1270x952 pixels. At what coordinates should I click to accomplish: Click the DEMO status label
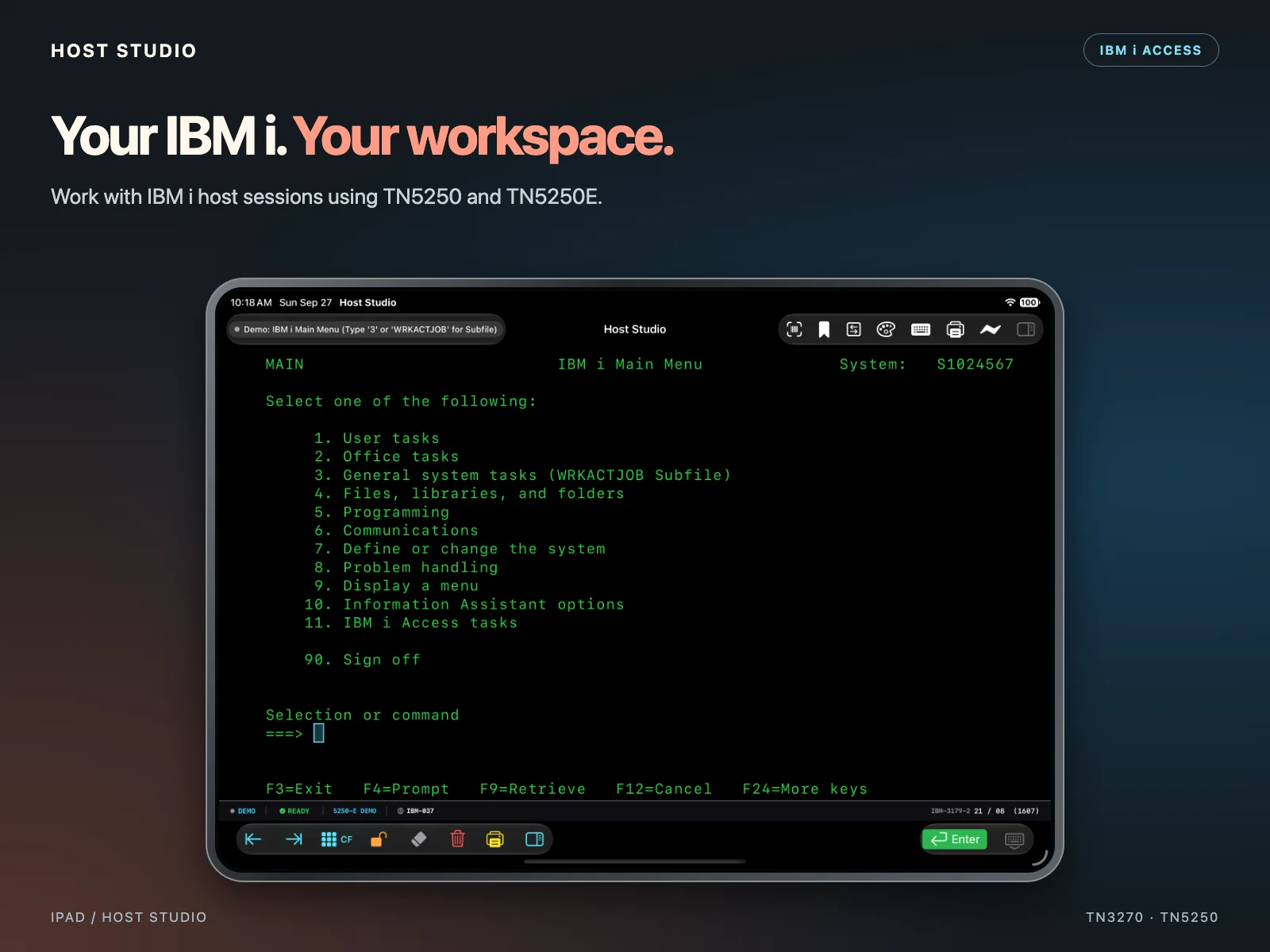pyautogui.click(x=243, y=811)
